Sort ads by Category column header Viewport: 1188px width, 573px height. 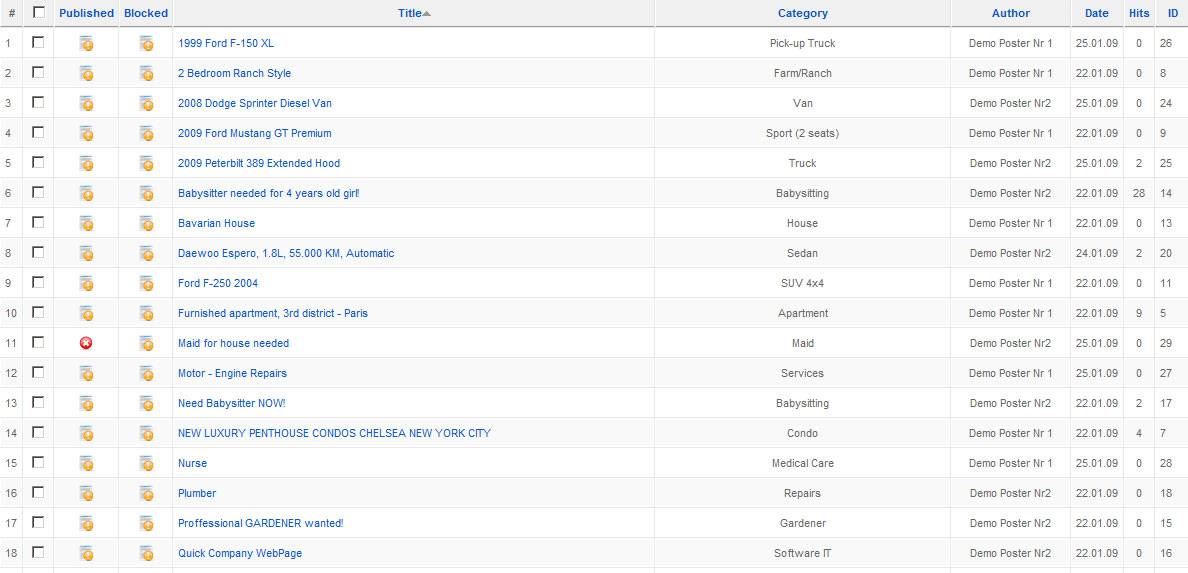tap(802, 13)
